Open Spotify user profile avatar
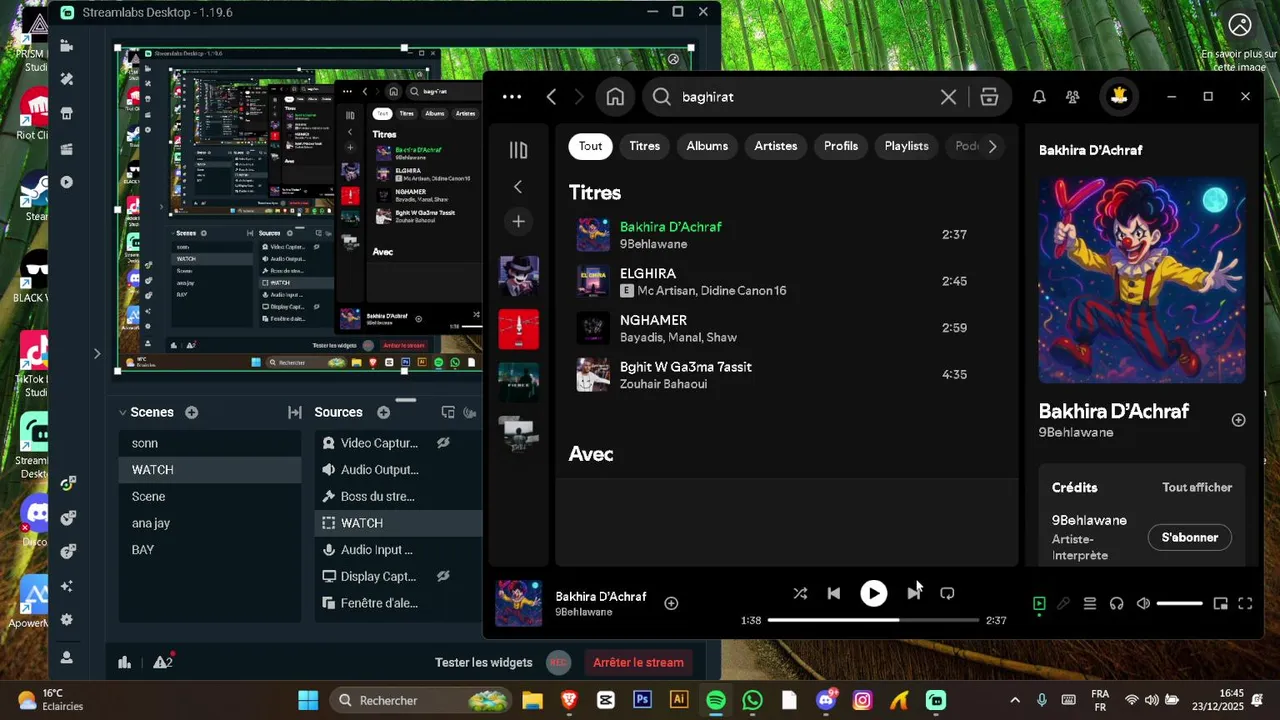This screenshot has height=720, width=1280. pos(1119,97)
